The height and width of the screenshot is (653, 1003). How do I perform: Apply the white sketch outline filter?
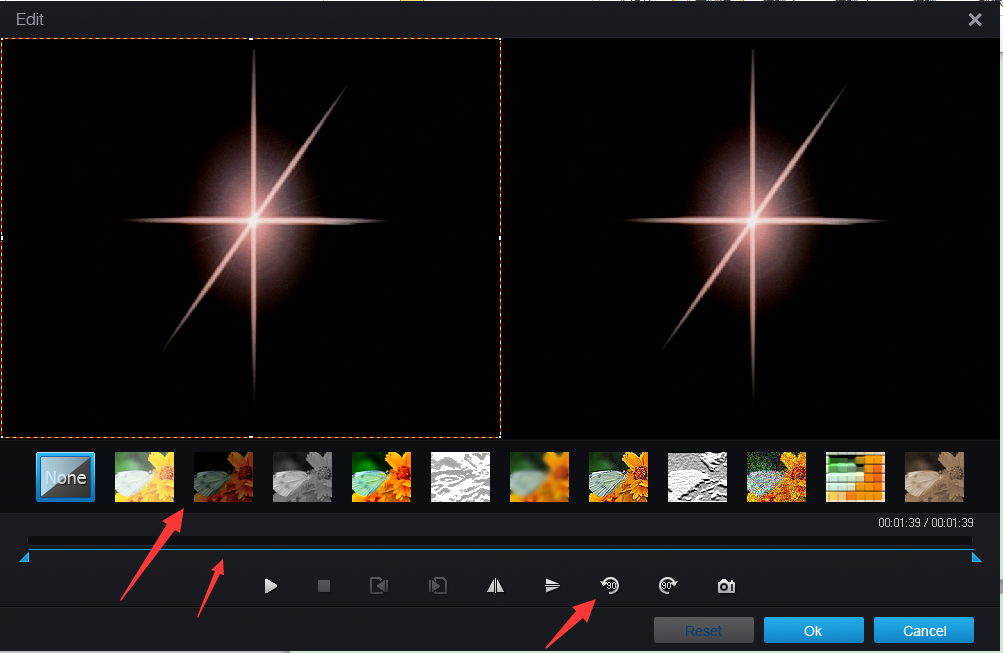[x=460, y=477]
